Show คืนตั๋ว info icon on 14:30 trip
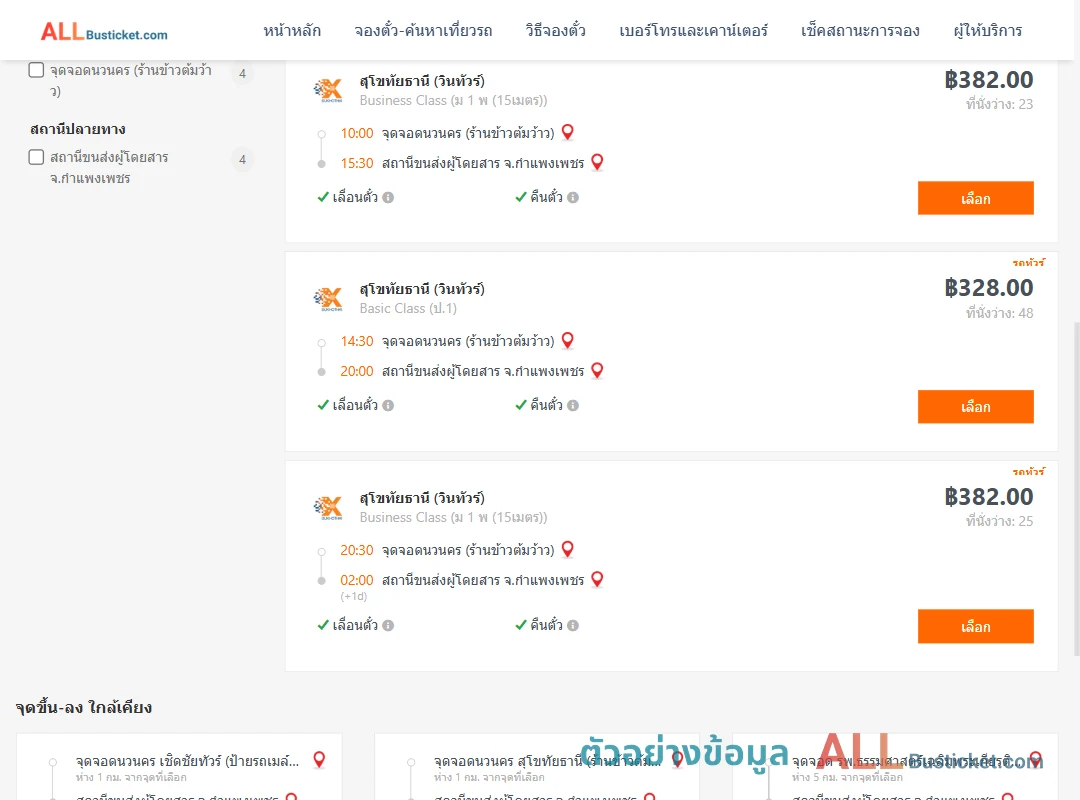The height and width of the screenshot is (800, 1080). coord(573,406)
